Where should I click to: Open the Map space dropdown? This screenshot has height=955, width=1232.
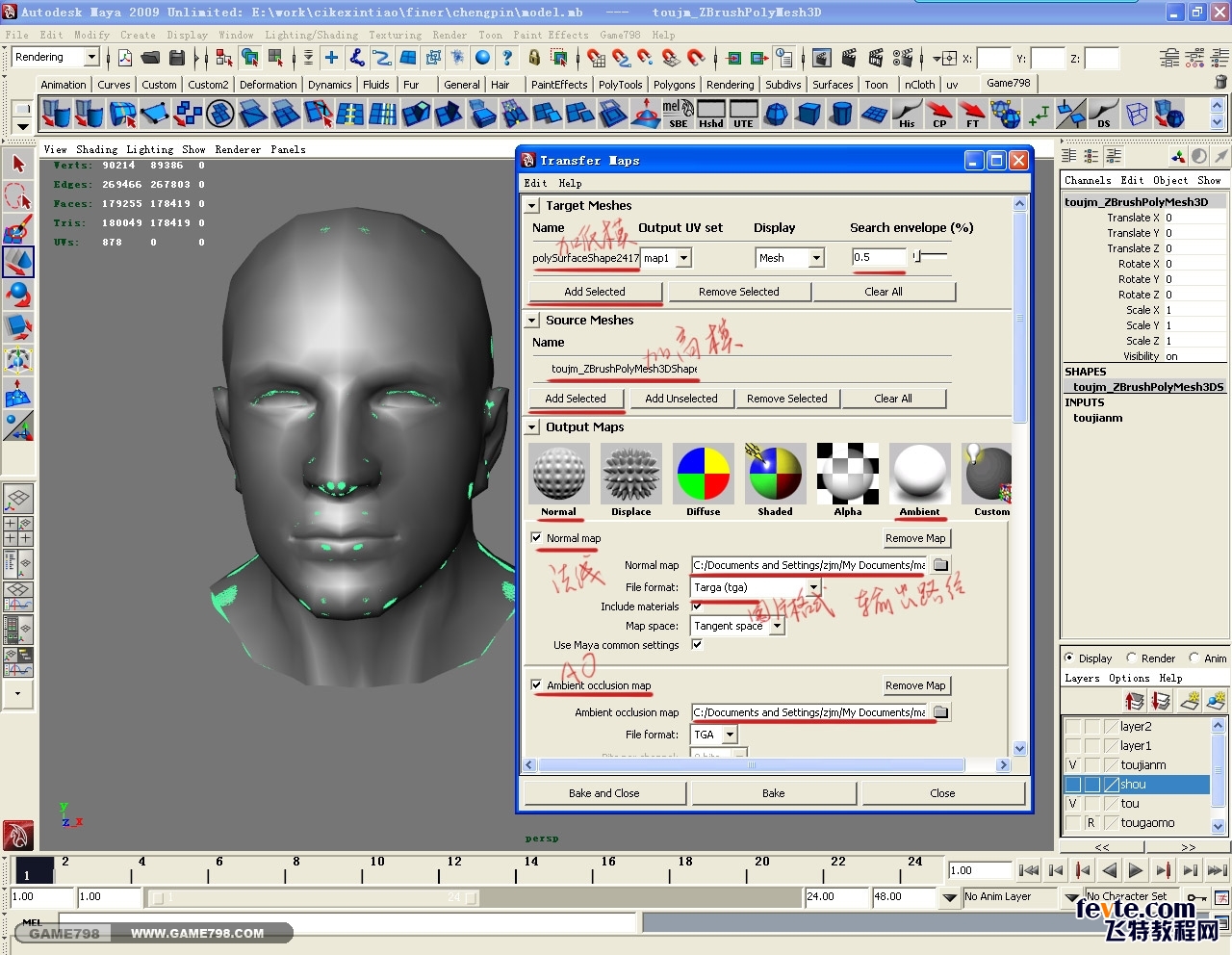pyautogui.click(x=777, y=626)
